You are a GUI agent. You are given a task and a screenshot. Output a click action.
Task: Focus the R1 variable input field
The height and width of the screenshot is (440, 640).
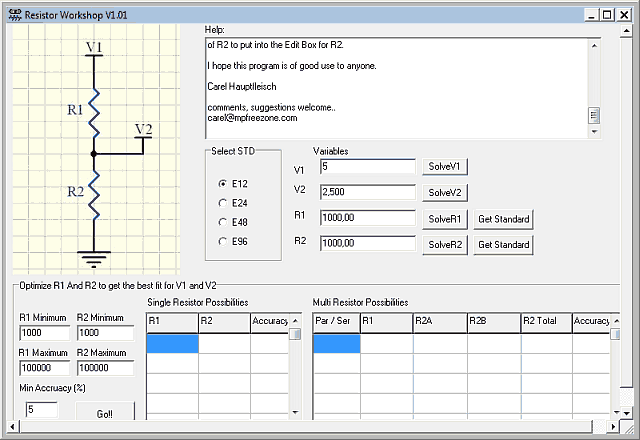point(367,218)
